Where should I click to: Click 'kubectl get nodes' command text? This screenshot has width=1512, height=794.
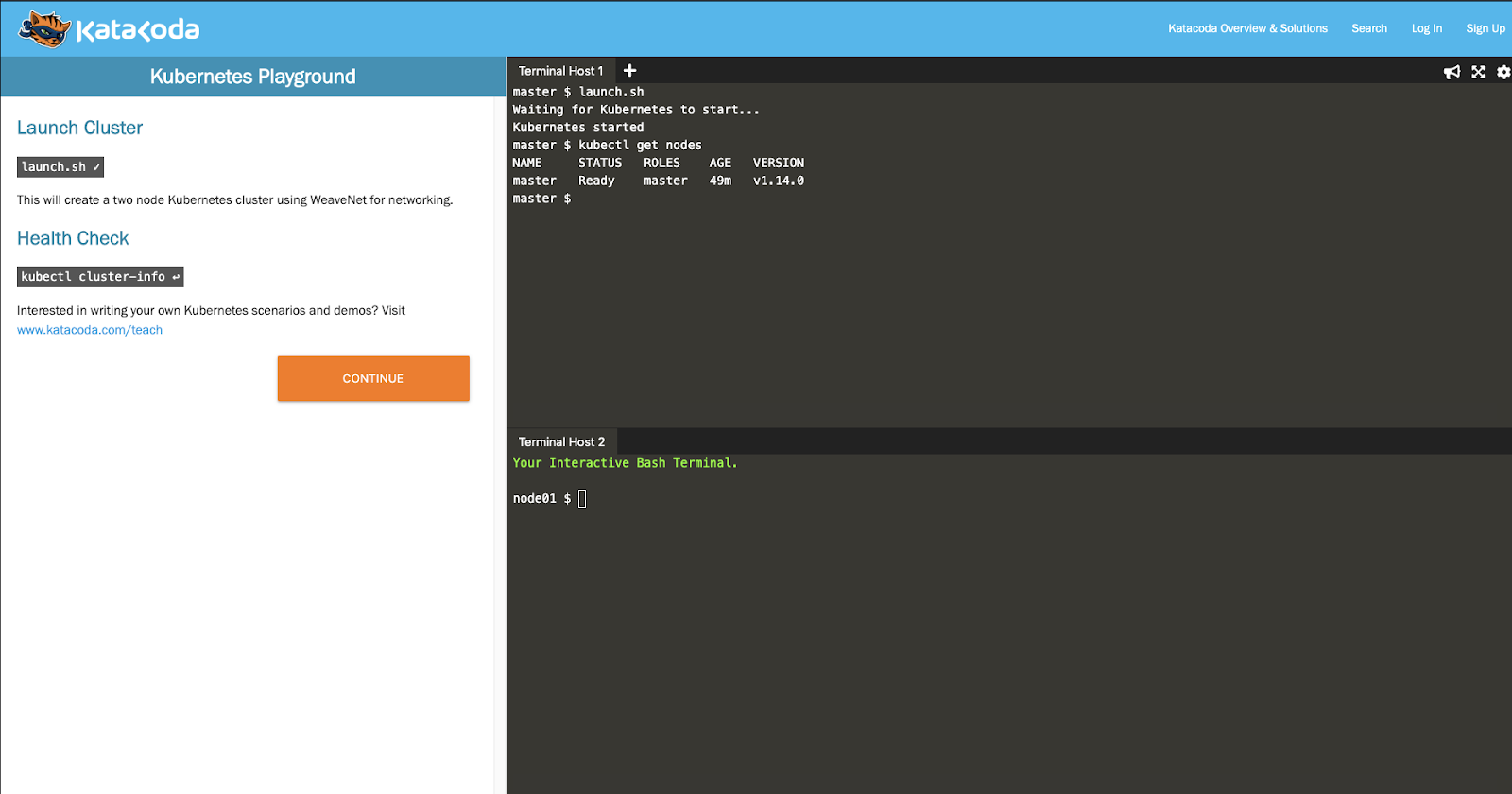[x=640, y=146]
